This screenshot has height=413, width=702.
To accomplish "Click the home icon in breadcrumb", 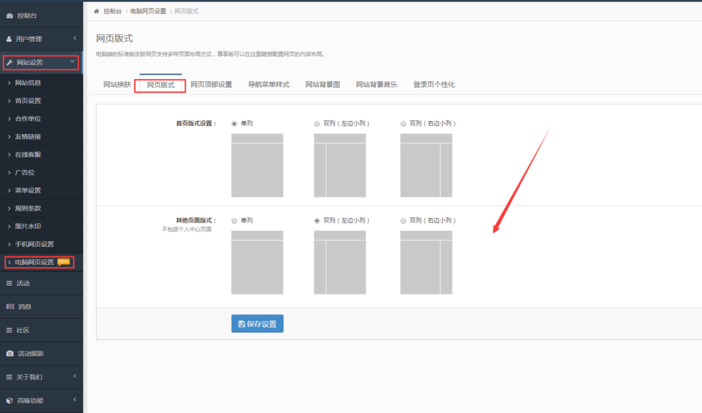I will pyautogui.click(x=97, y=10).
